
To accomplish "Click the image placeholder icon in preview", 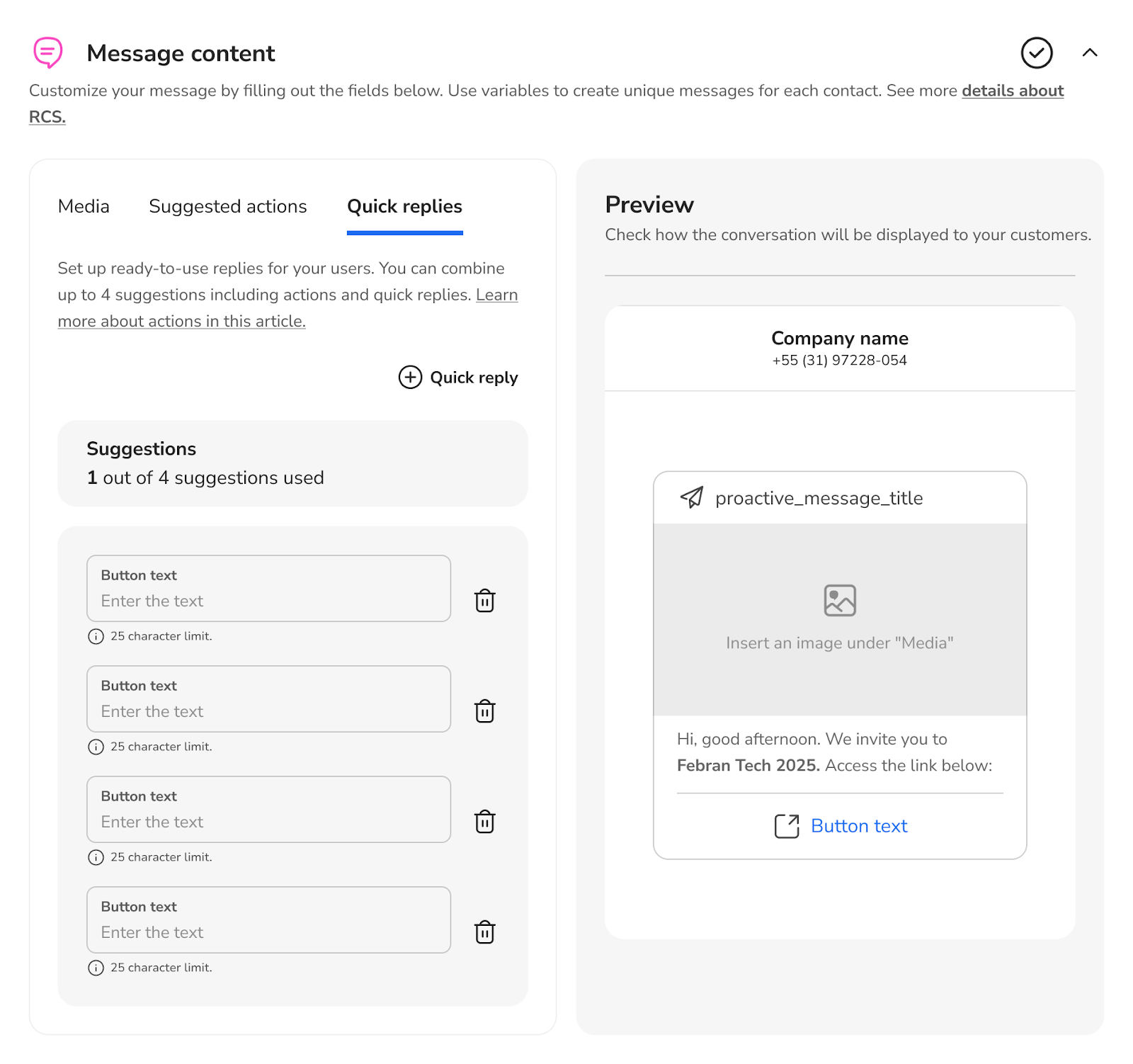I will click(x=840, y=601).
